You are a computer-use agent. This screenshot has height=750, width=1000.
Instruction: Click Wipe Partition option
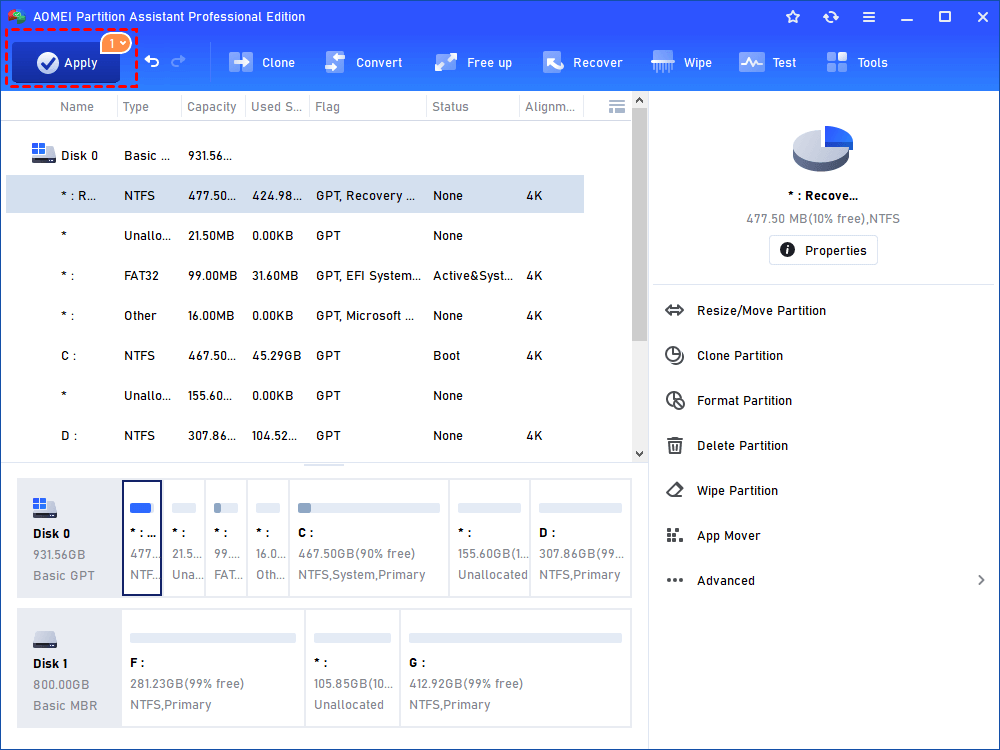[737, 490]
